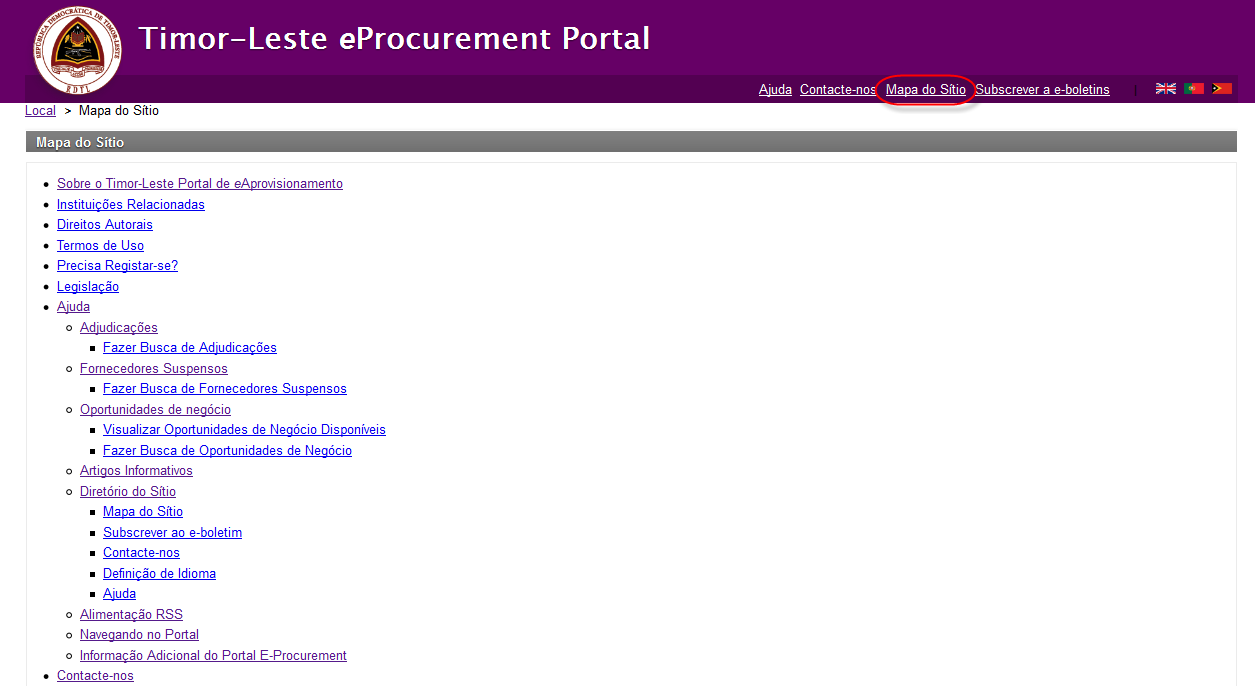Open the Instituições Relacionadas link

click(x=130, y=205)
